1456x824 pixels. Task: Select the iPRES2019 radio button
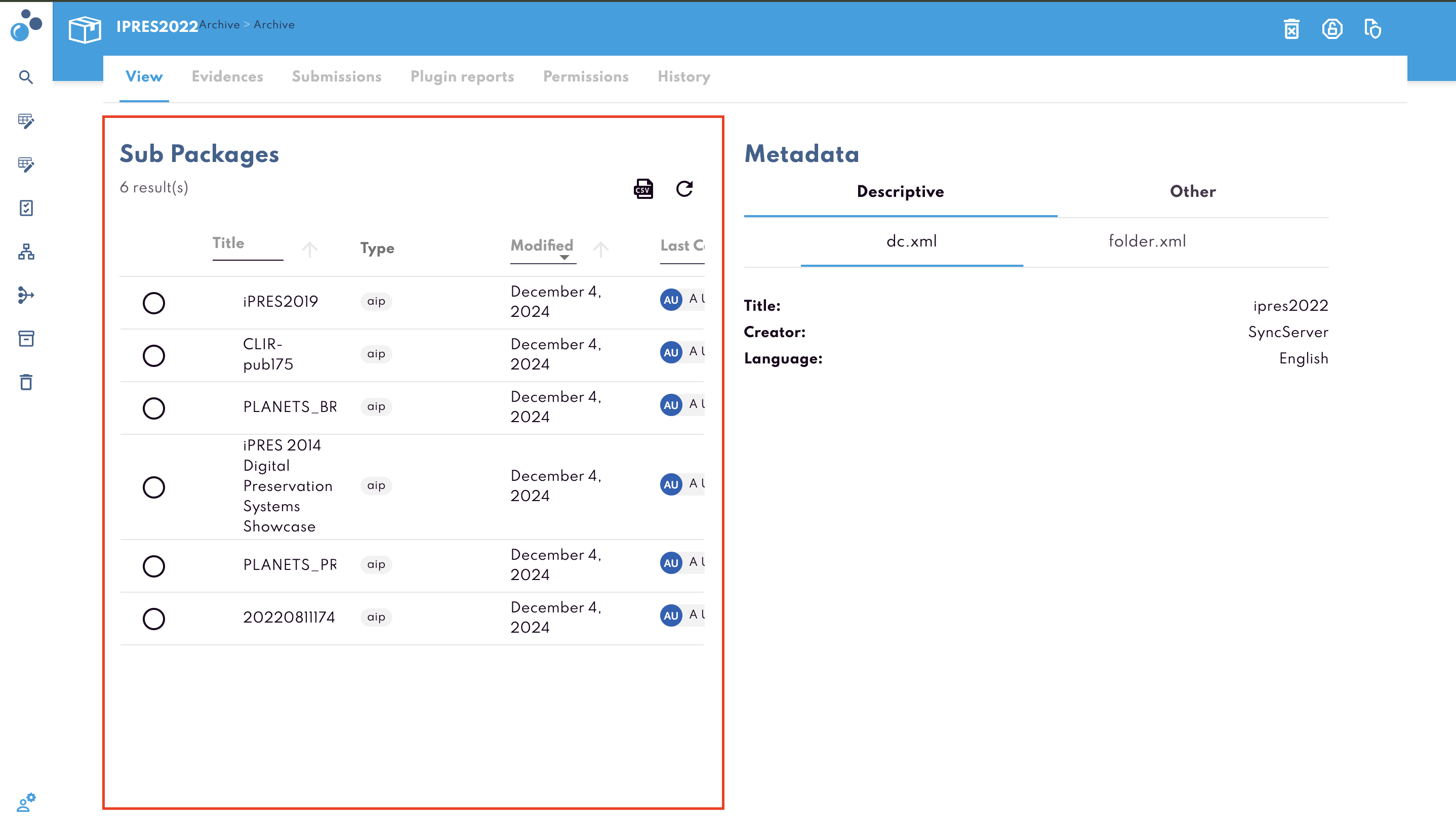click(x=154, y=303)
